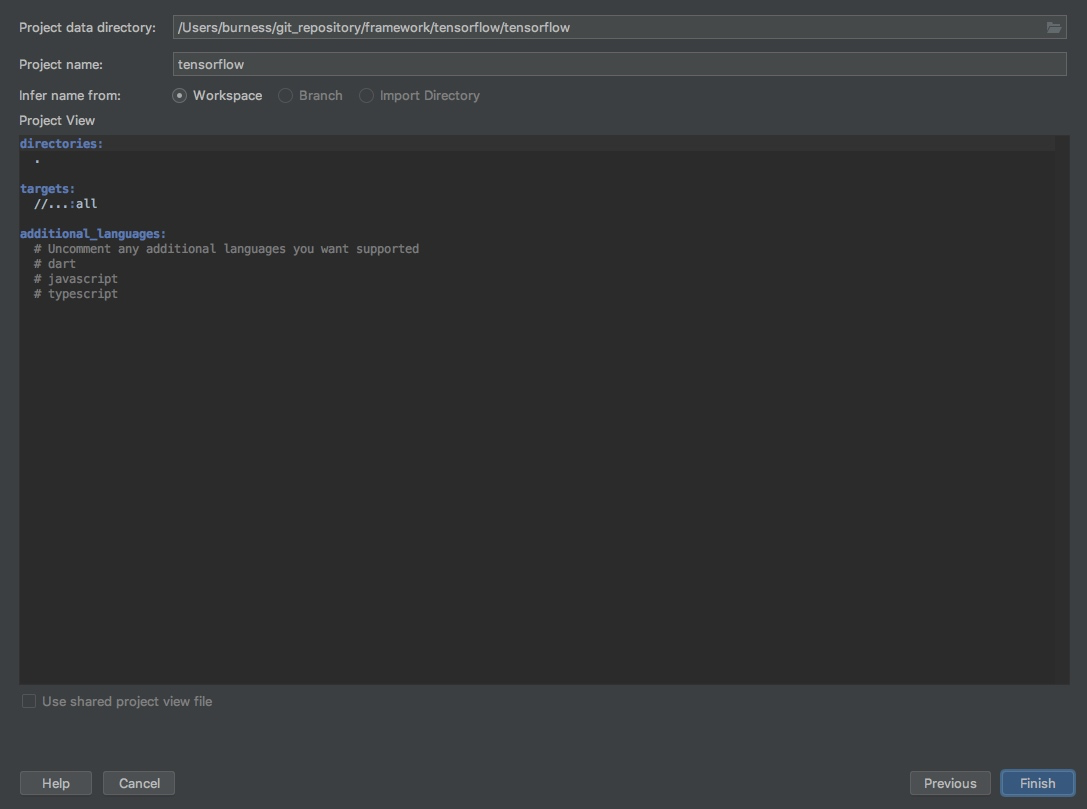The width and height of the screenshot is (1087, 809).
Task: Enable Use shared project view file
Action: point(29,702)
